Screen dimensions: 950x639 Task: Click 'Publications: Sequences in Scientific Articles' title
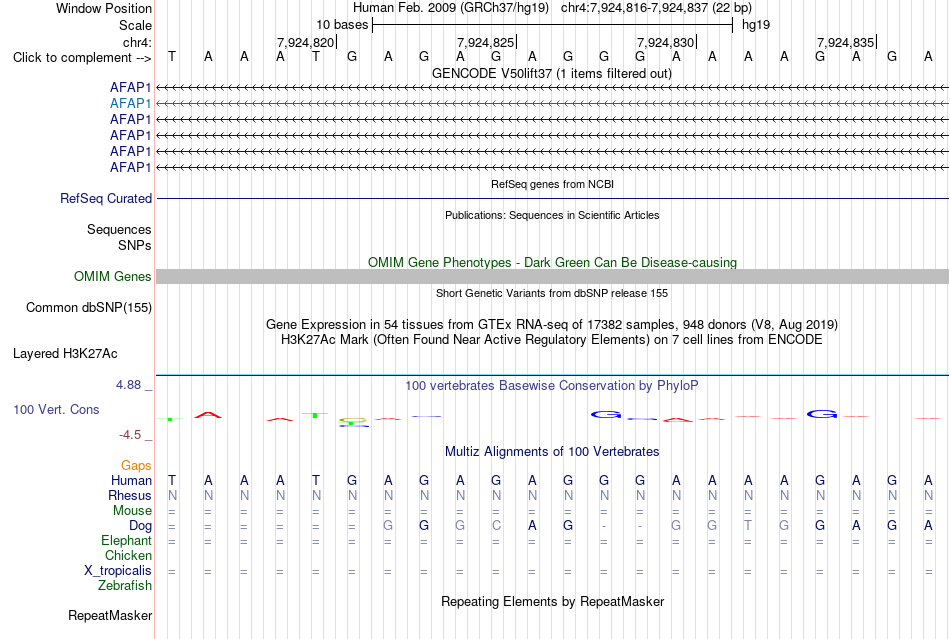(552, 215)
